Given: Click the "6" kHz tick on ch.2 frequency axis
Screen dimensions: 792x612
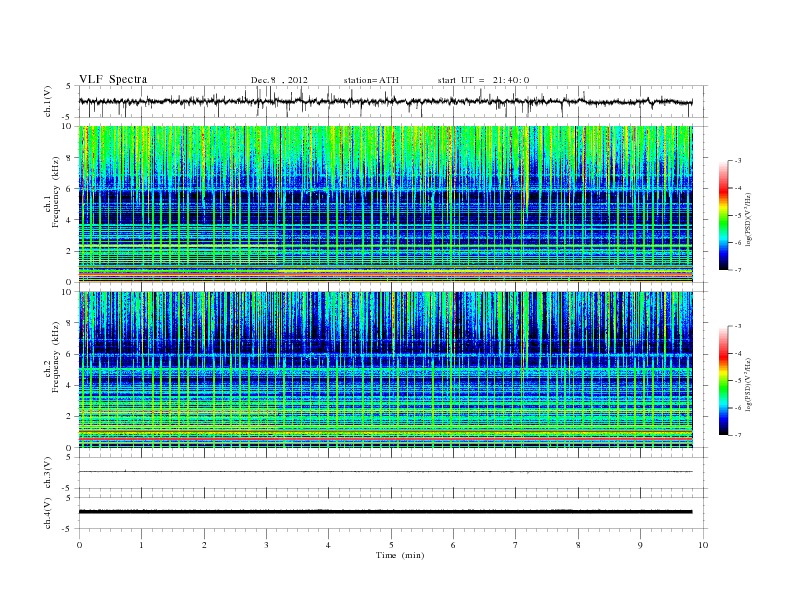Looking at the screenshot, I should [x=70, y=354].
